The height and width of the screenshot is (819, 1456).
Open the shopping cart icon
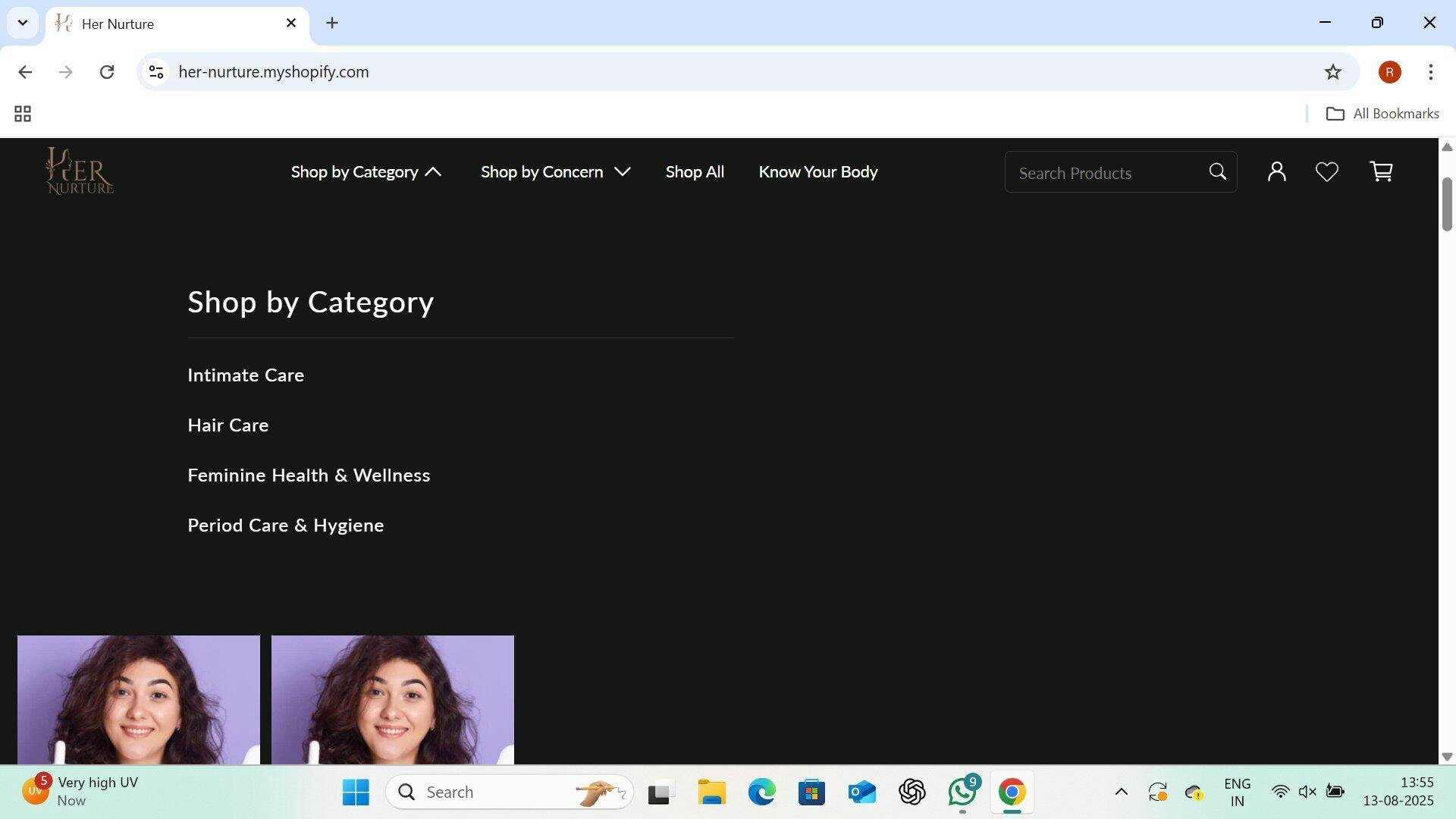(x=1381, y=172)
